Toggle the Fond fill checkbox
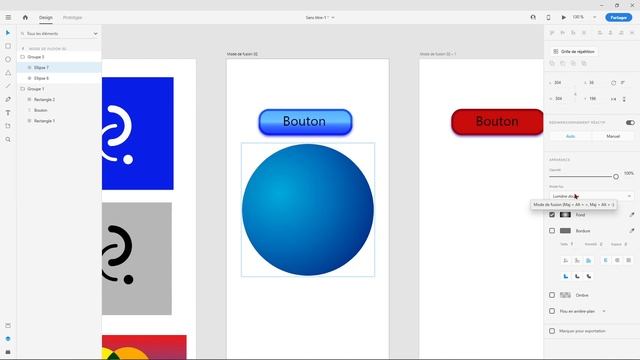 [552, 215]
